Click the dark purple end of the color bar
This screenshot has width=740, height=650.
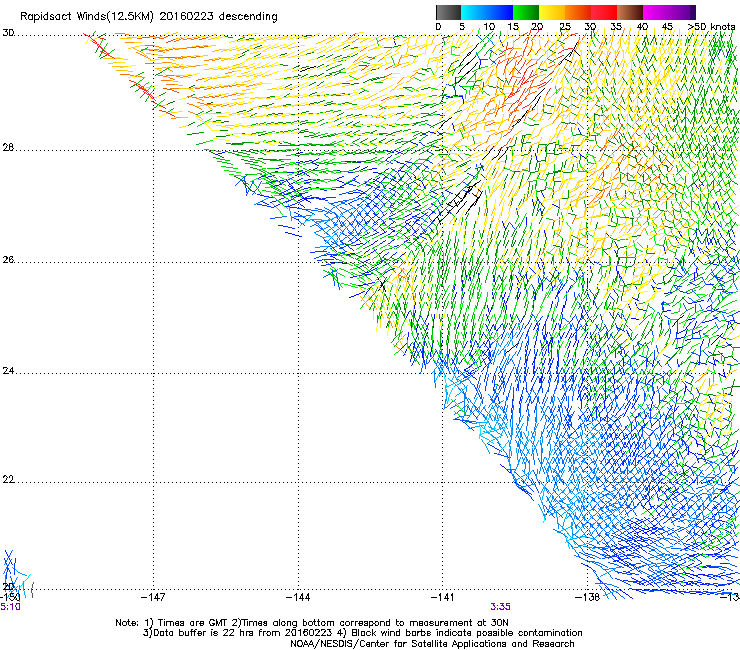(692, 12)
